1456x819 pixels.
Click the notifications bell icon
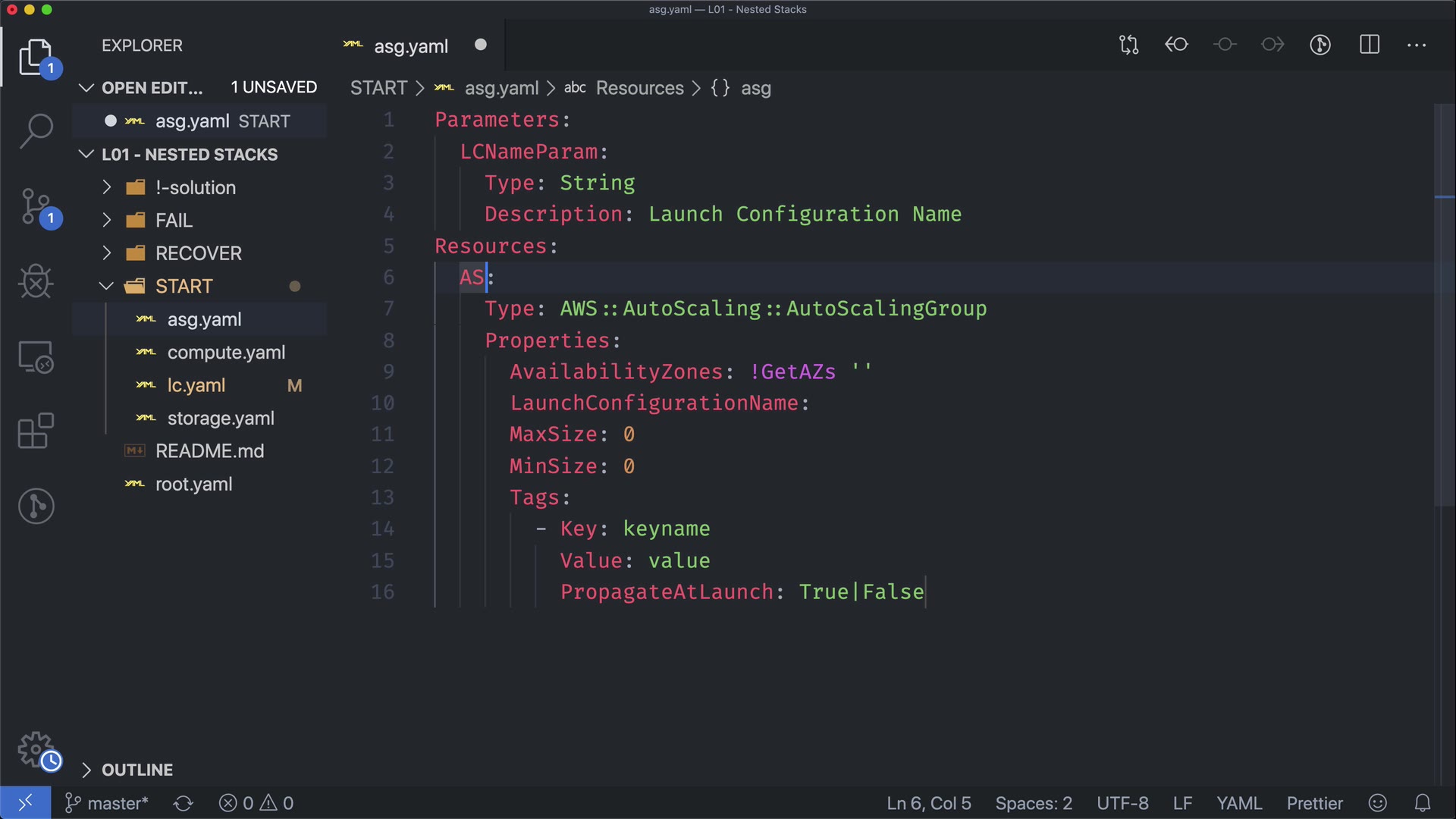coord(1423,803)
